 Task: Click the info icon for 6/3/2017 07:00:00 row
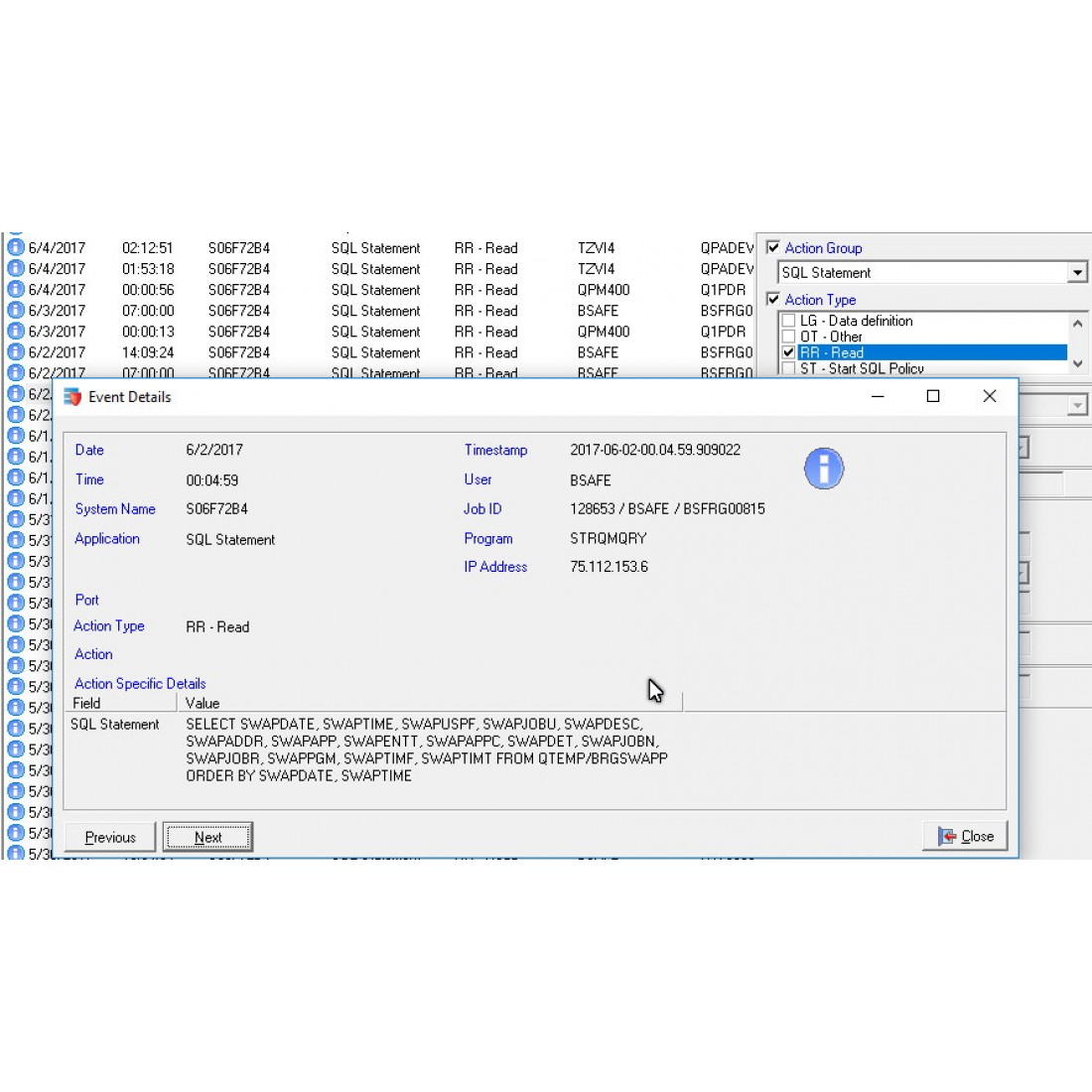[x=16, y=310]
